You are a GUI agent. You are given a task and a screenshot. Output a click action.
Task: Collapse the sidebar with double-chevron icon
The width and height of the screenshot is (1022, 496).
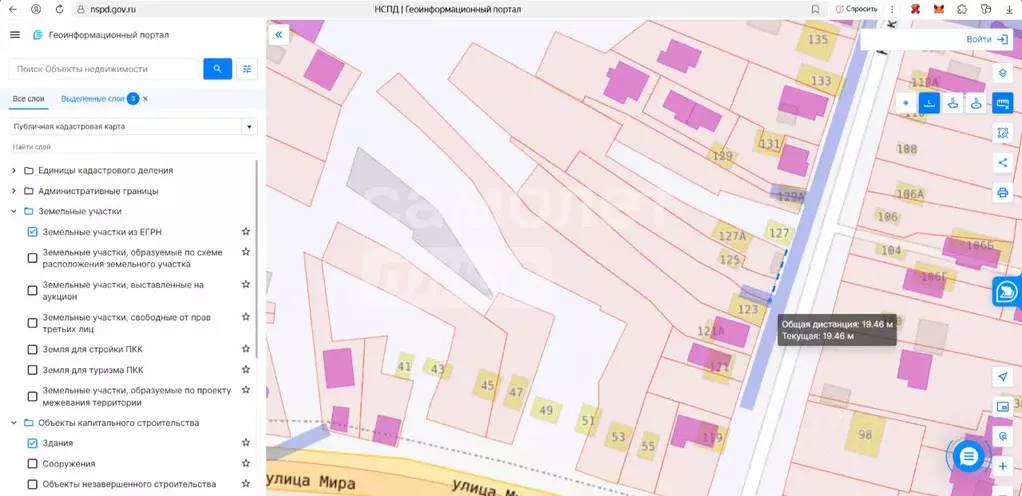pos(278,35)
